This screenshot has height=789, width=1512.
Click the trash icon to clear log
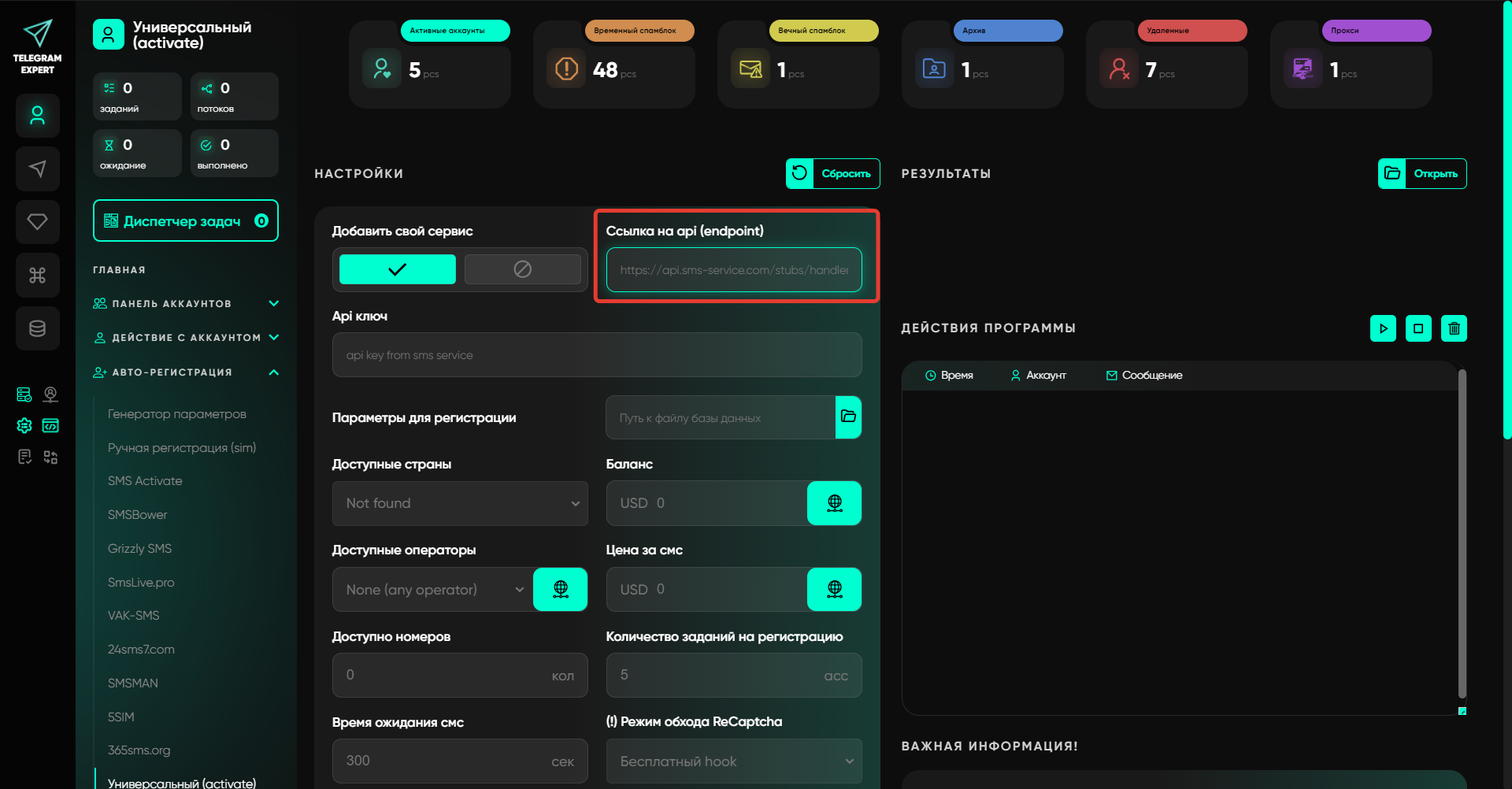pos(1454,328)
